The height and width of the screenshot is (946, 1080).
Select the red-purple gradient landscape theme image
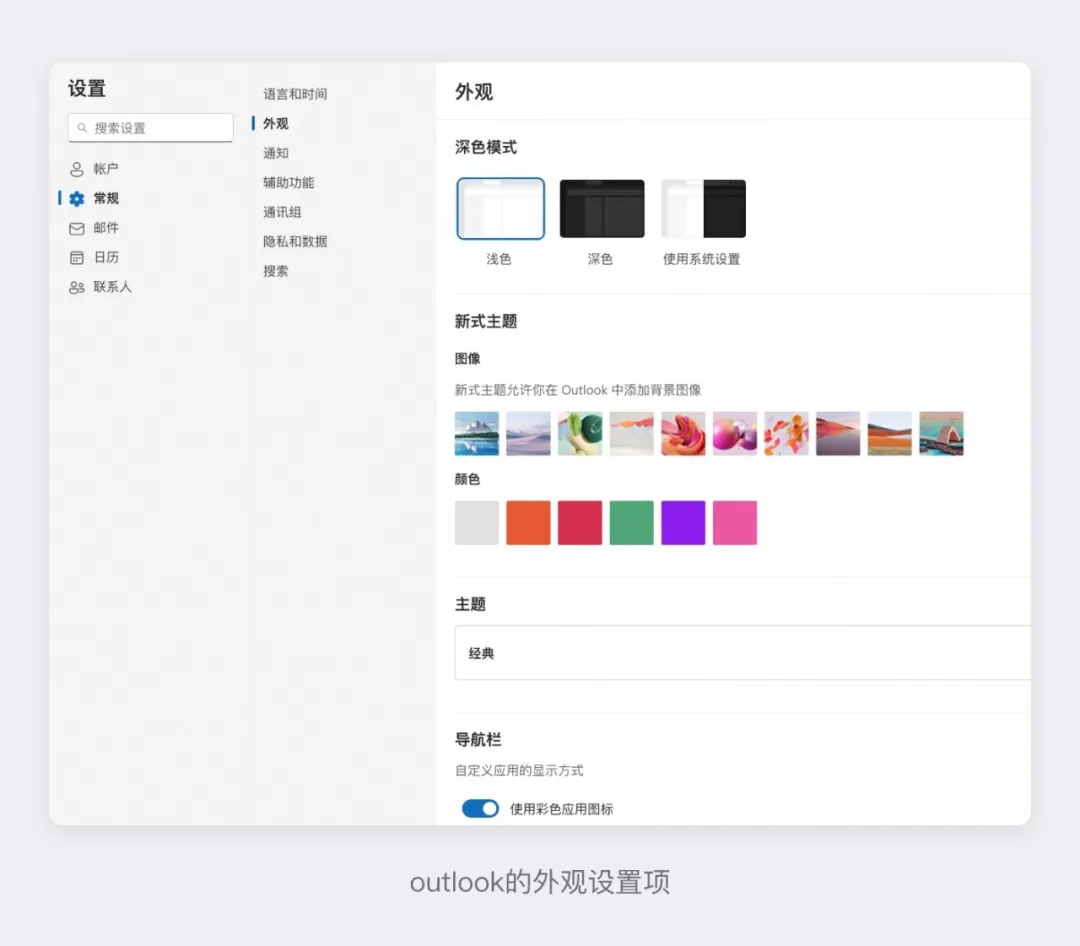[838, 433]
